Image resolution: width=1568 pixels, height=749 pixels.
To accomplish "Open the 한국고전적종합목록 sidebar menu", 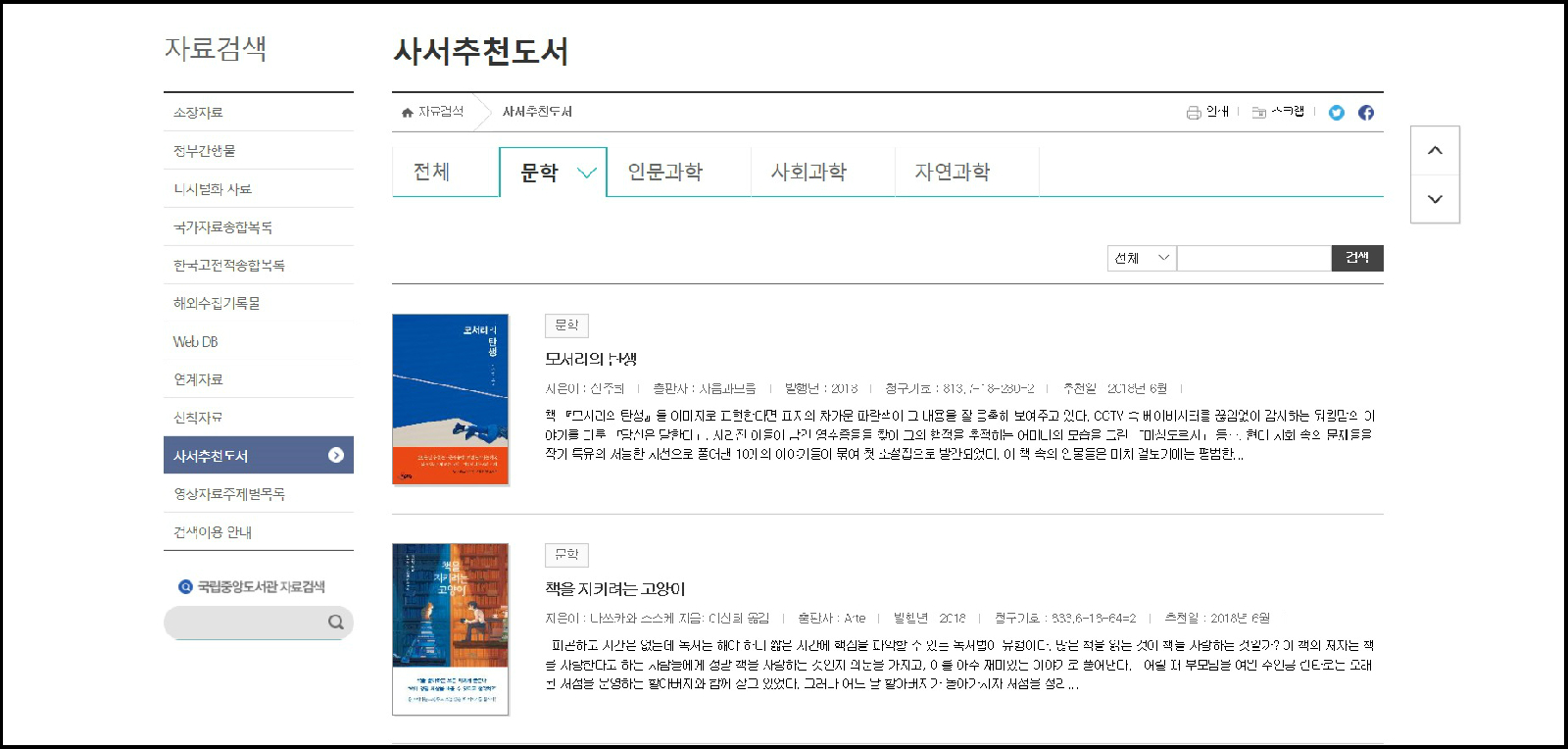I will click(258, 266).
